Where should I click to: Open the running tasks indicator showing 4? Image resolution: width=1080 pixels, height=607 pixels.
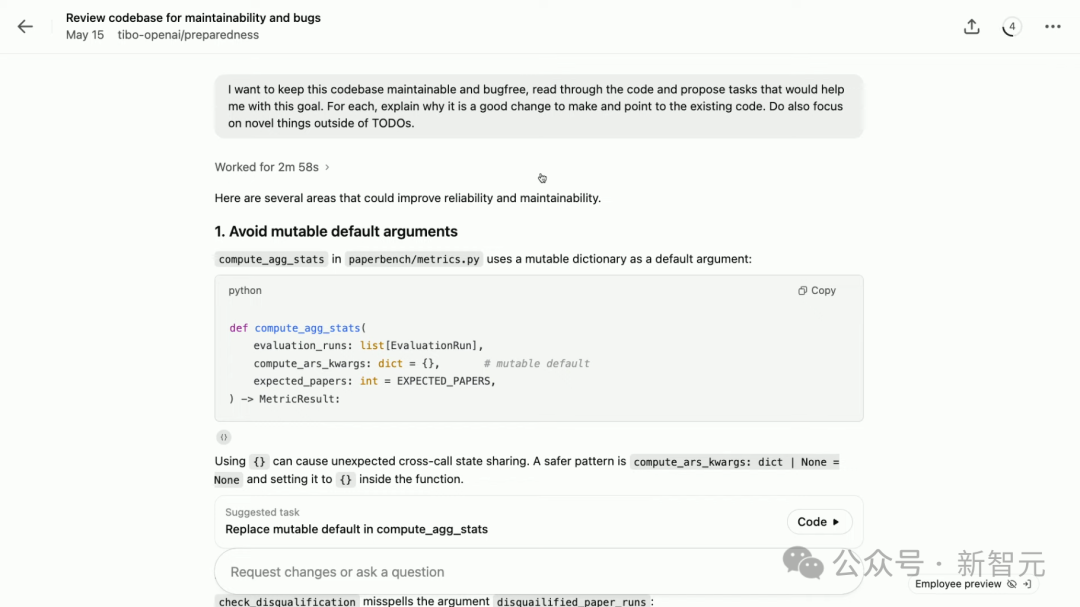tap(1012, 27)
